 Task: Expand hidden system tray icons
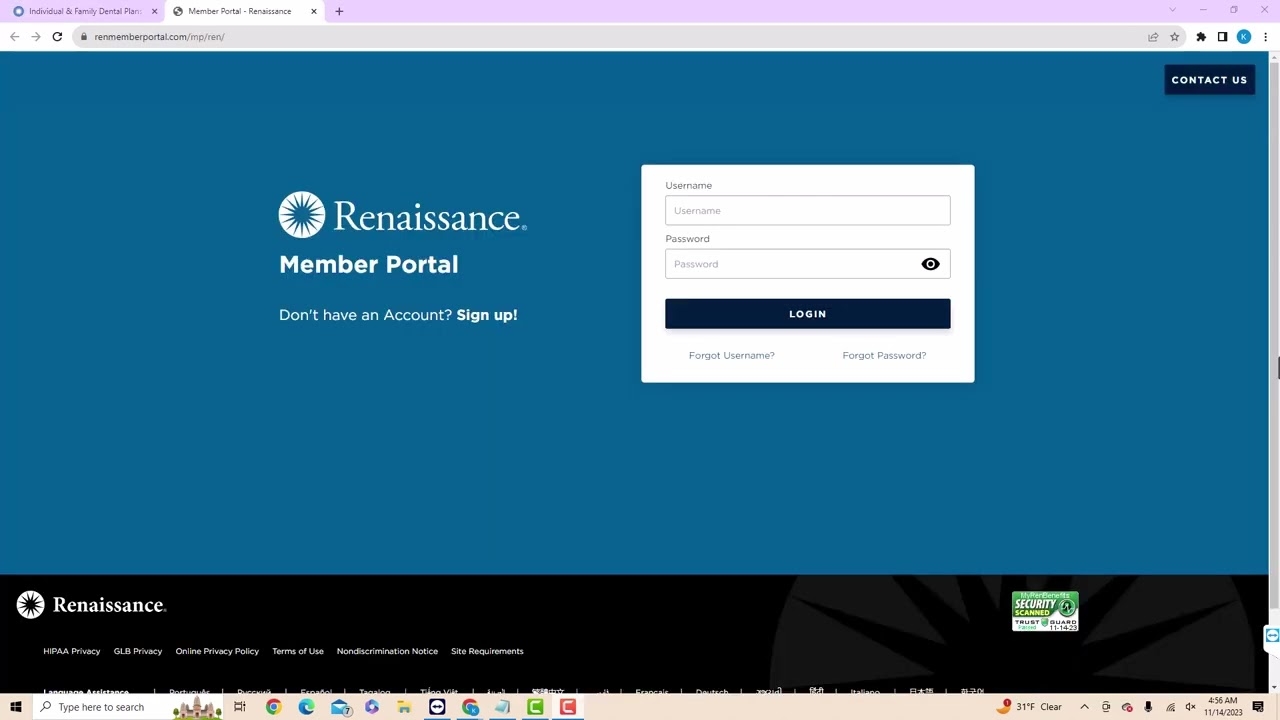[x=1085, y=707]
